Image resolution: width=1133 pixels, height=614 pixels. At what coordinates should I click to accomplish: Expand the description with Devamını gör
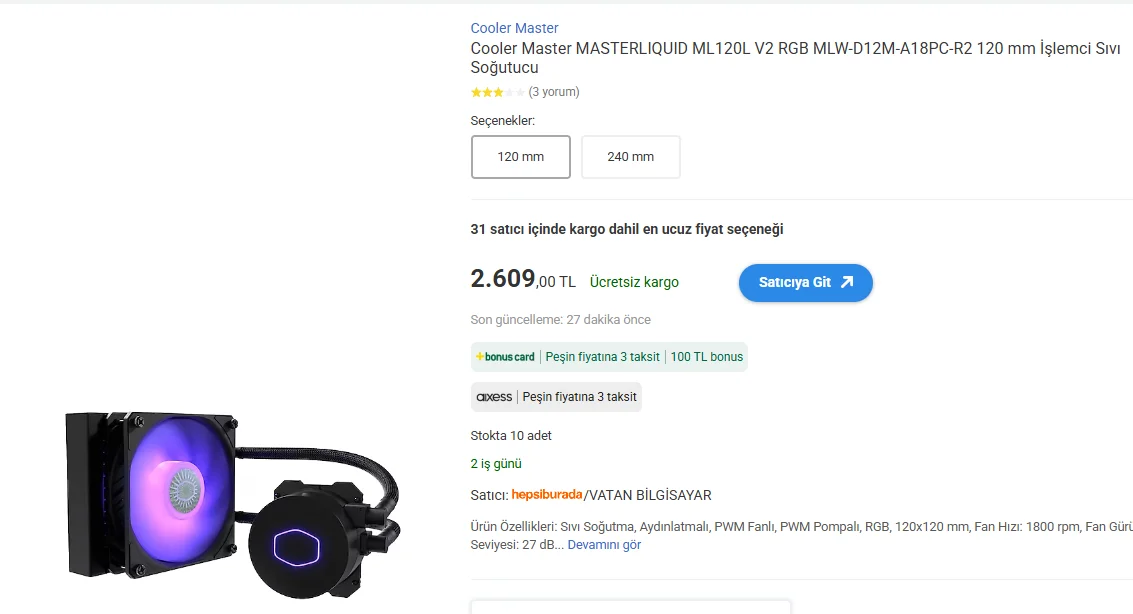[x=604, y=545]
